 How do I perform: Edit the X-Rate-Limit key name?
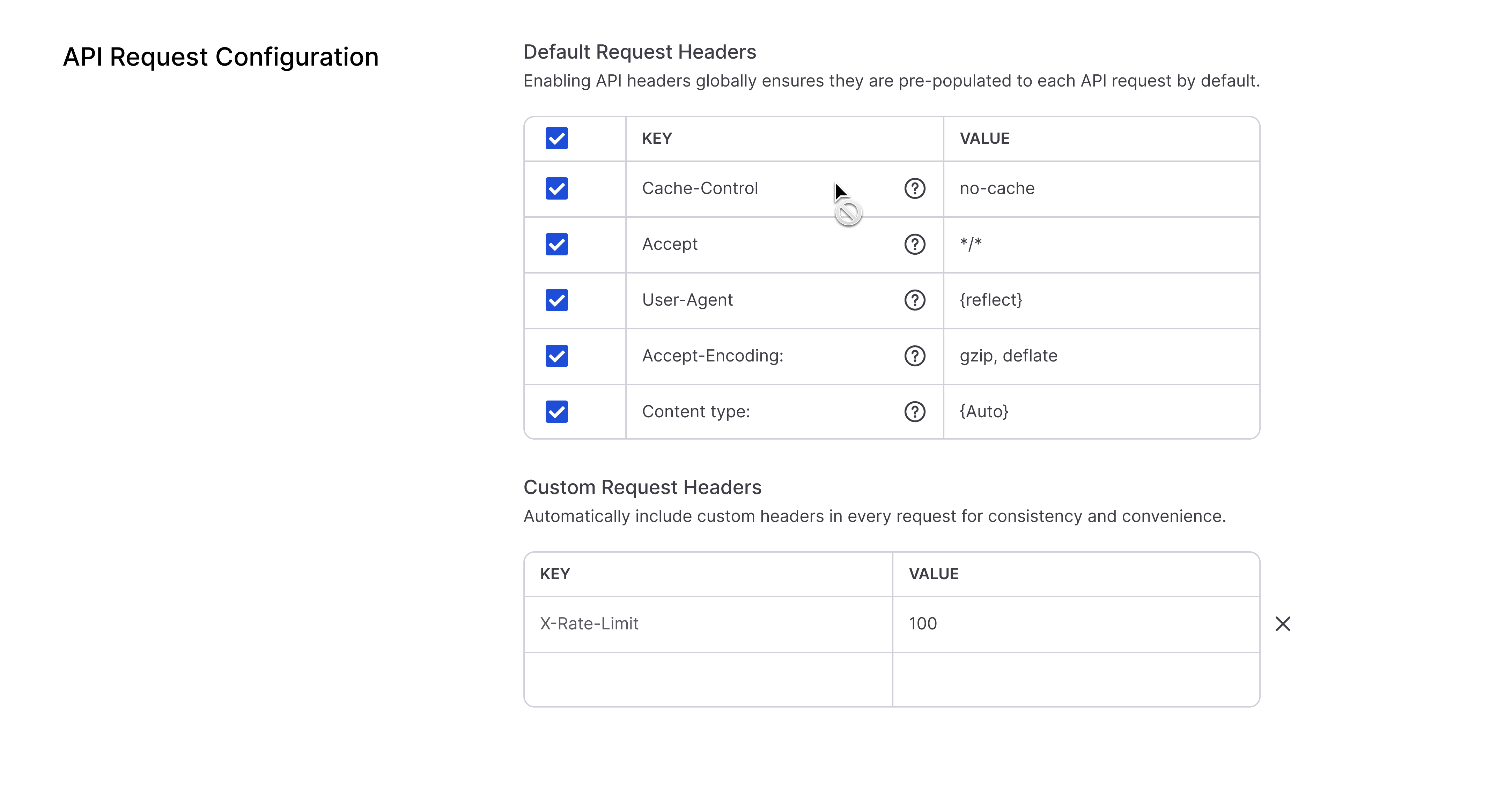point(590,624)
